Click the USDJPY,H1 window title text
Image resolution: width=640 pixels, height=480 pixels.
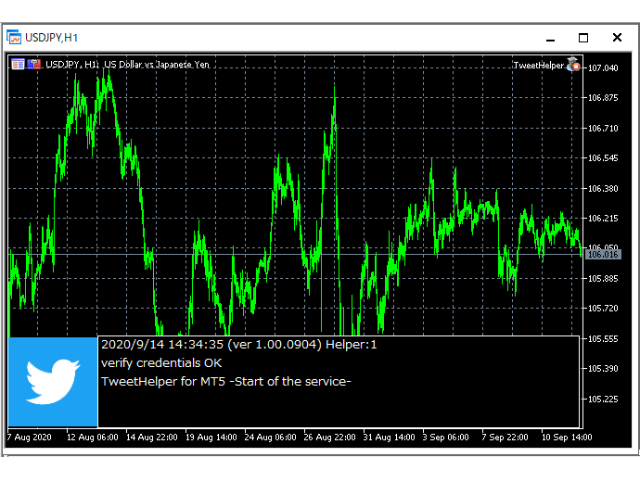[52, 37]
